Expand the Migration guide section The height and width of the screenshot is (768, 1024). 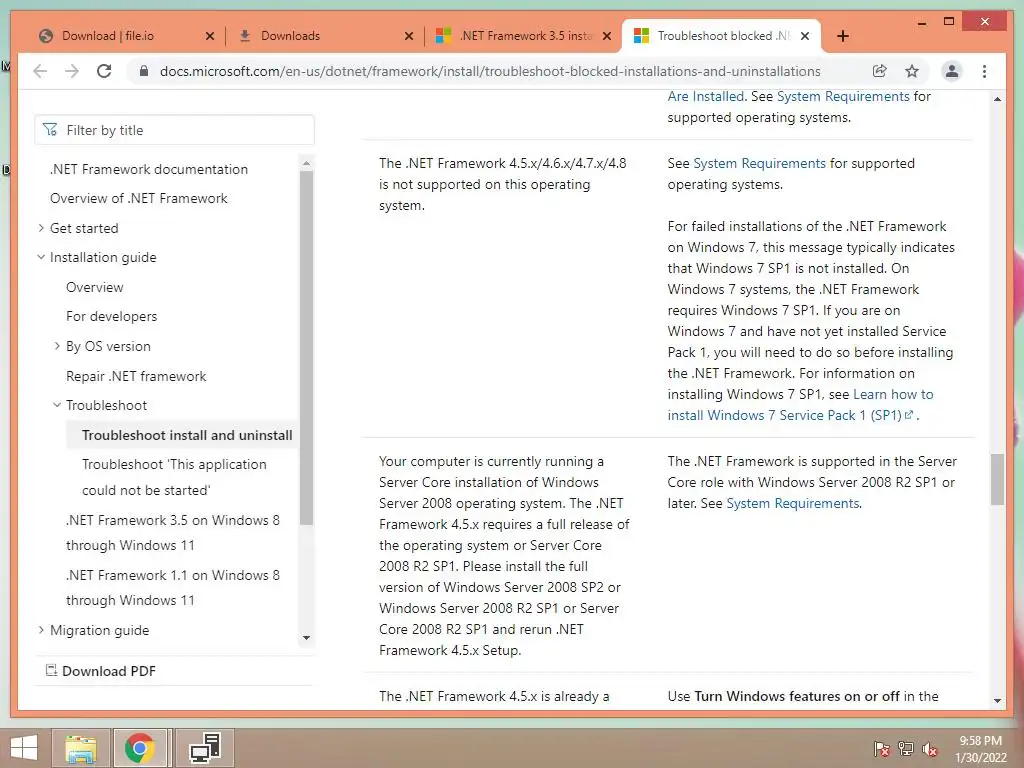click(42, 630)
